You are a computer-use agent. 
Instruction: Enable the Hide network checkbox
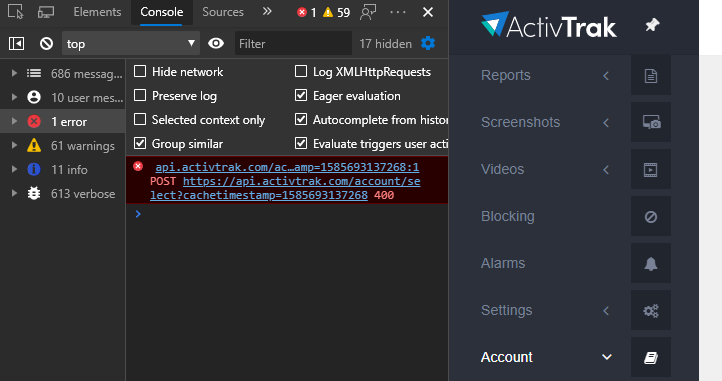pyautogui.click(x=140, y=71)
